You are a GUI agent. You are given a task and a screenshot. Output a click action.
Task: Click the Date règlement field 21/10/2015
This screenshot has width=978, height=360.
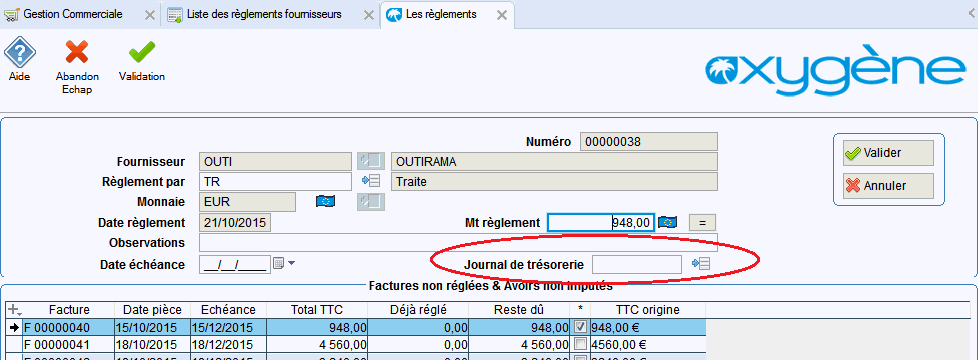point(235,222)
